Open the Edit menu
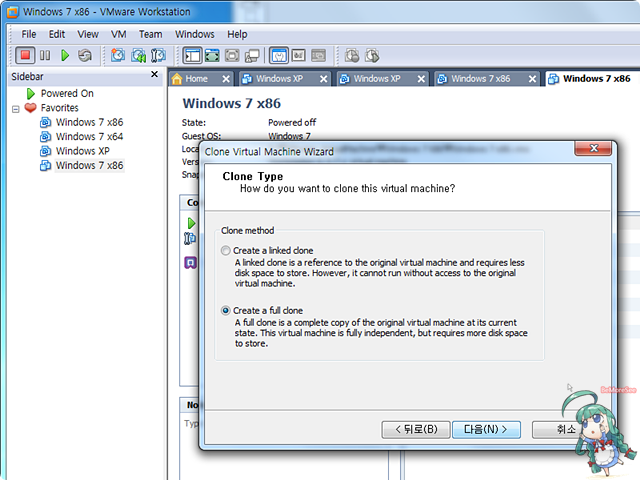Screen dimensions: 640x480 [x=57, y=34]
